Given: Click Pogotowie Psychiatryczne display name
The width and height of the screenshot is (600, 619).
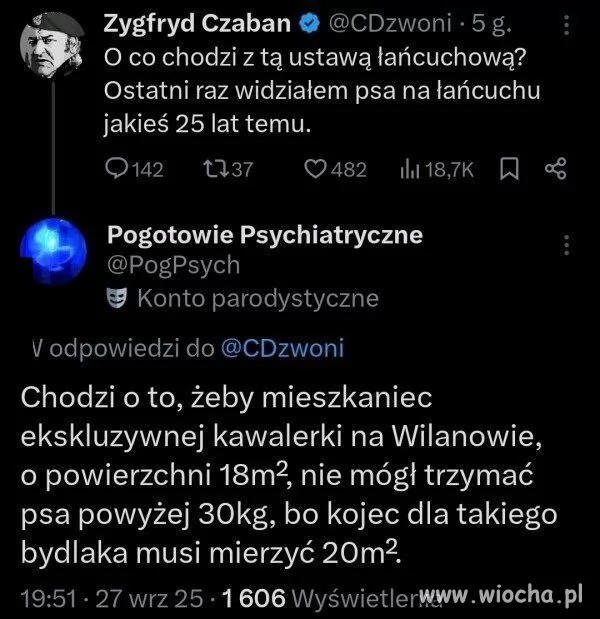Looking at the screenshot, I should click(264, 235).
